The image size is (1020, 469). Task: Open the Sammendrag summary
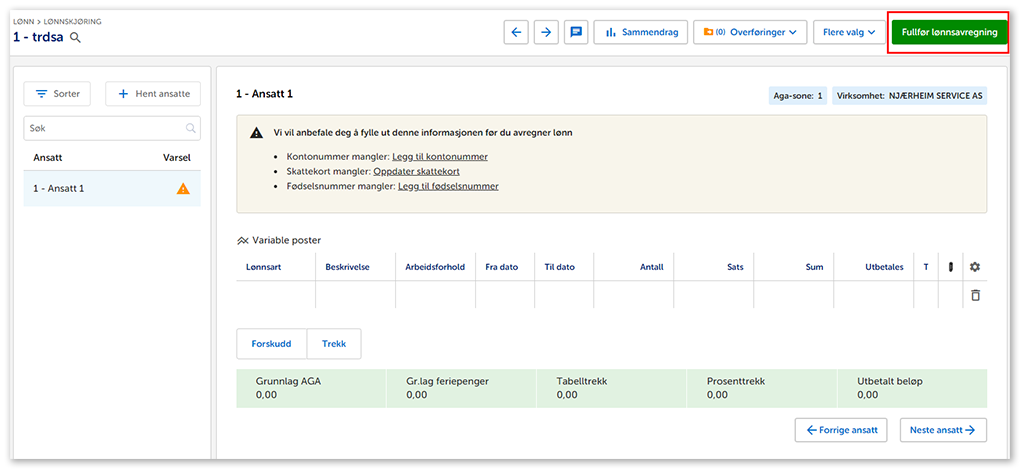(x=640, y=32)
